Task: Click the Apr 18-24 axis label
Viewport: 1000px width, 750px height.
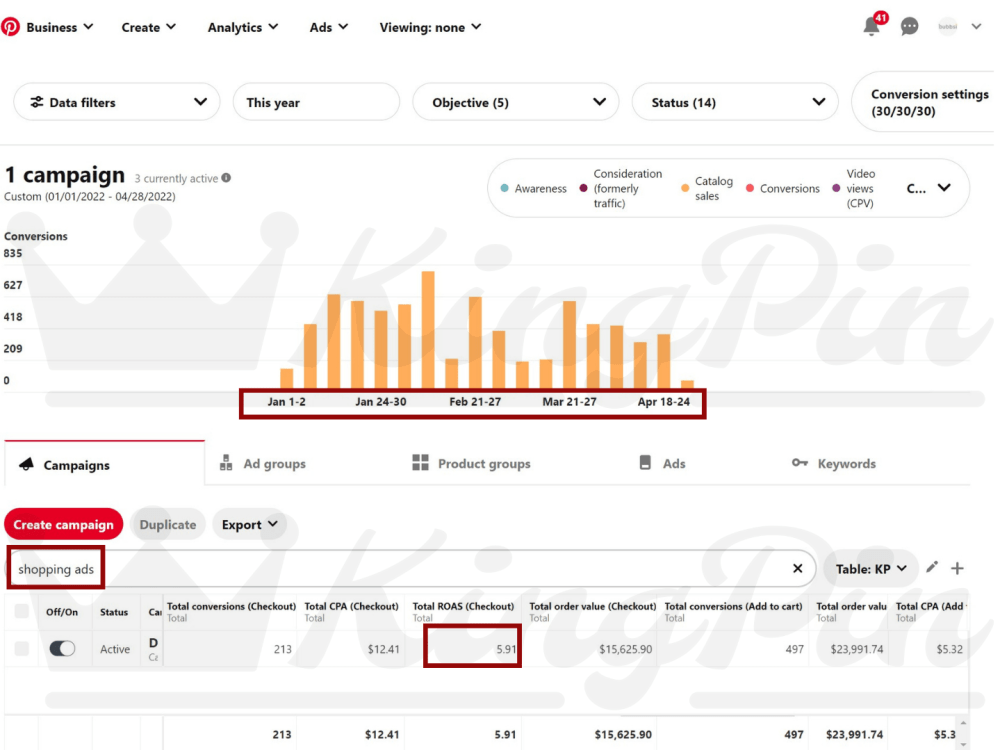Action: [x=663, y=402]
